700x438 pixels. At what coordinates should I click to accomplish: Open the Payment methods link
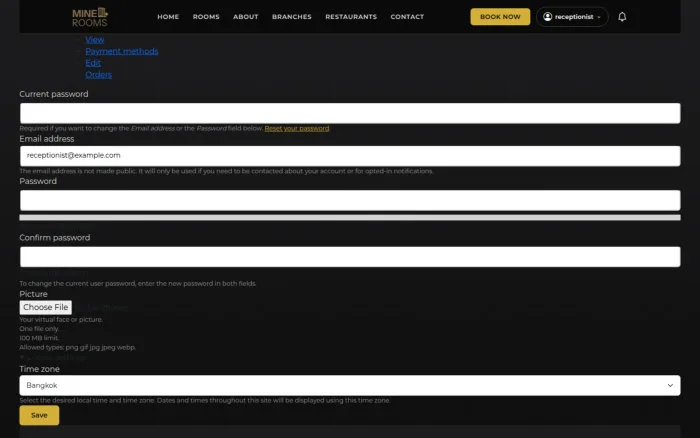(x=121, y=51)
